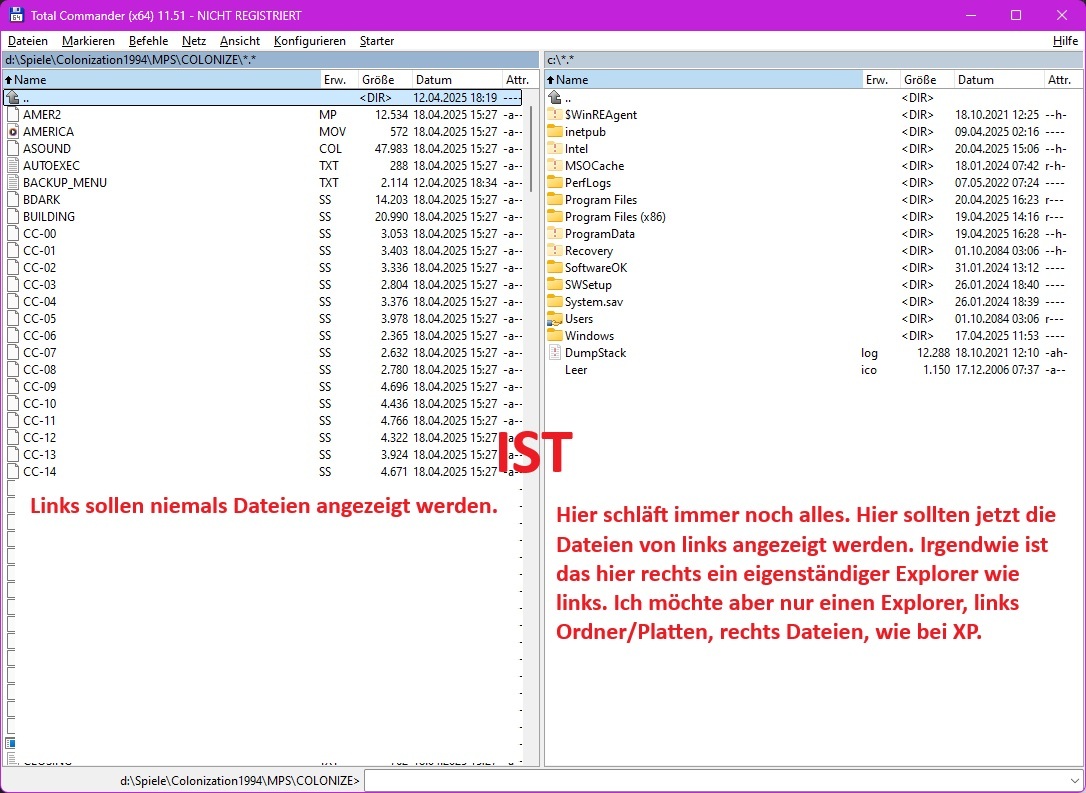
Task: Sort the right panel by Größe column
Action: [927, 80]
